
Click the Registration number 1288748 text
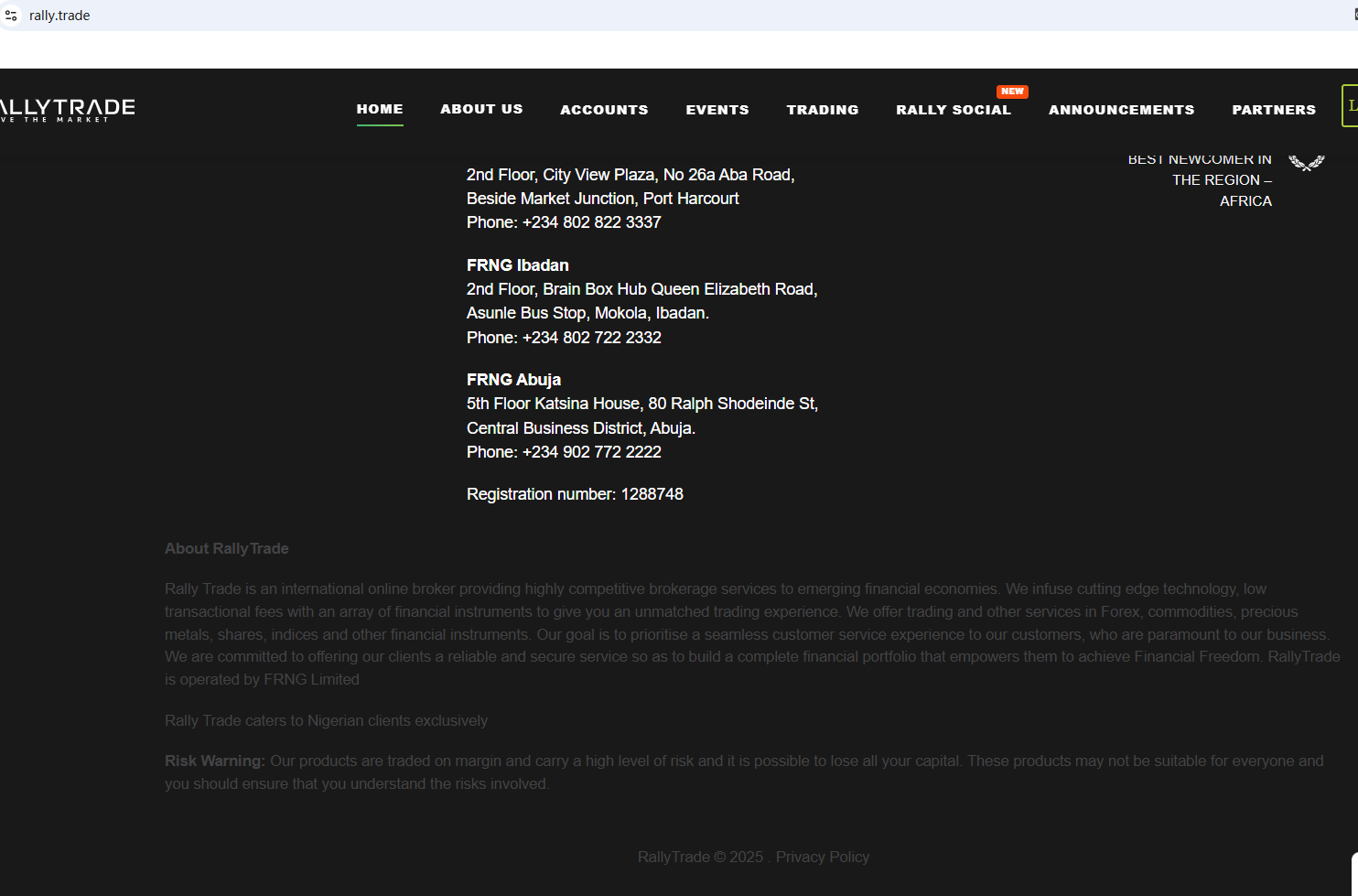point(575,494)
